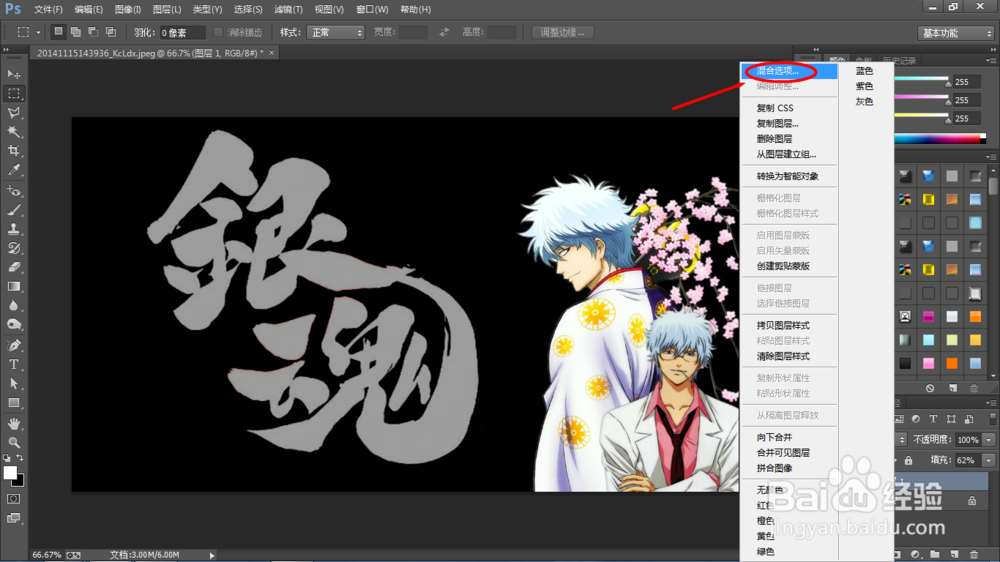Click delete layer trash icon at Layers bottom
The width and height of the screenshot is (1000, 562).
(x=974, y=554)
